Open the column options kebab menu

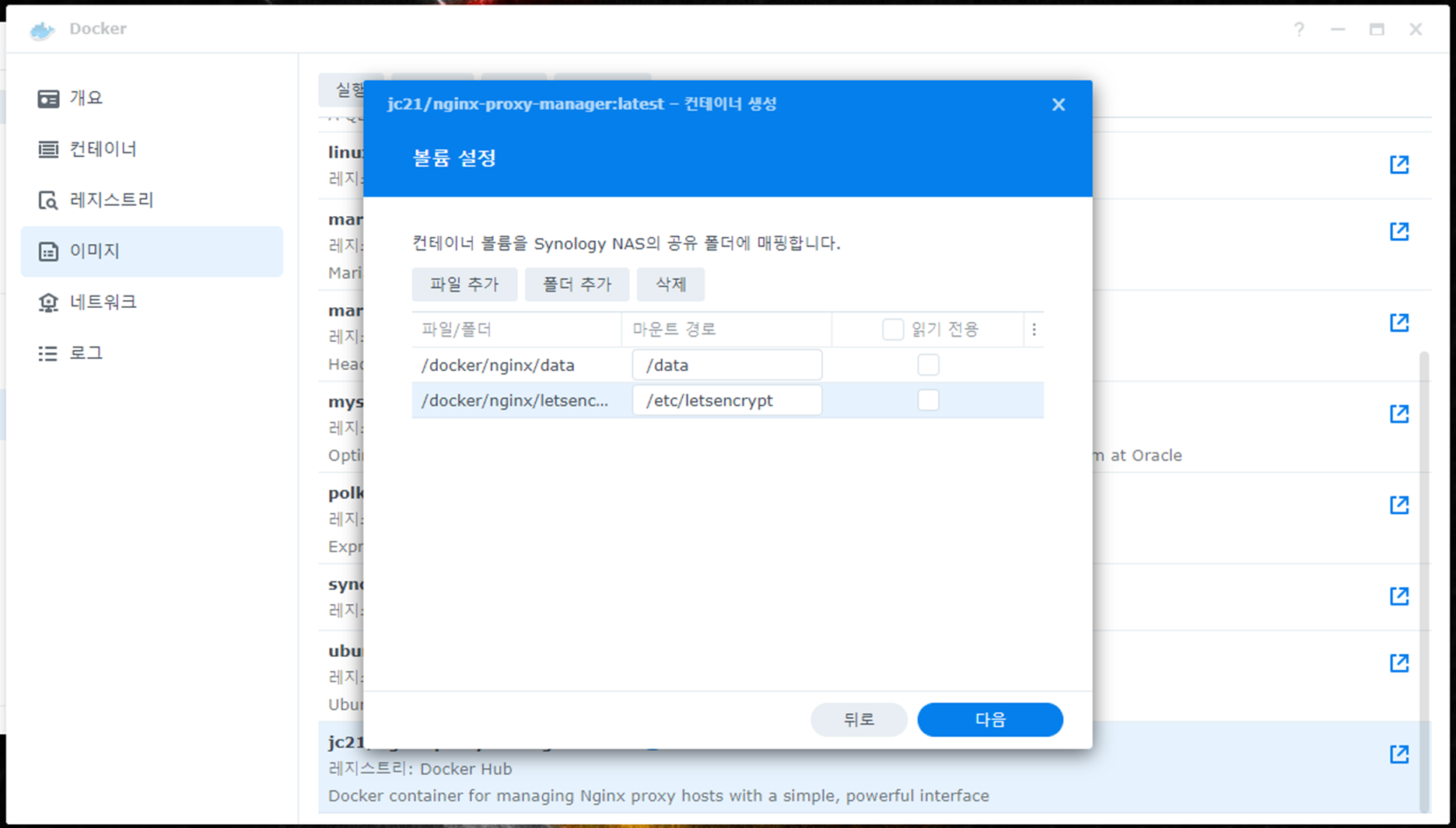[1034, 330]
